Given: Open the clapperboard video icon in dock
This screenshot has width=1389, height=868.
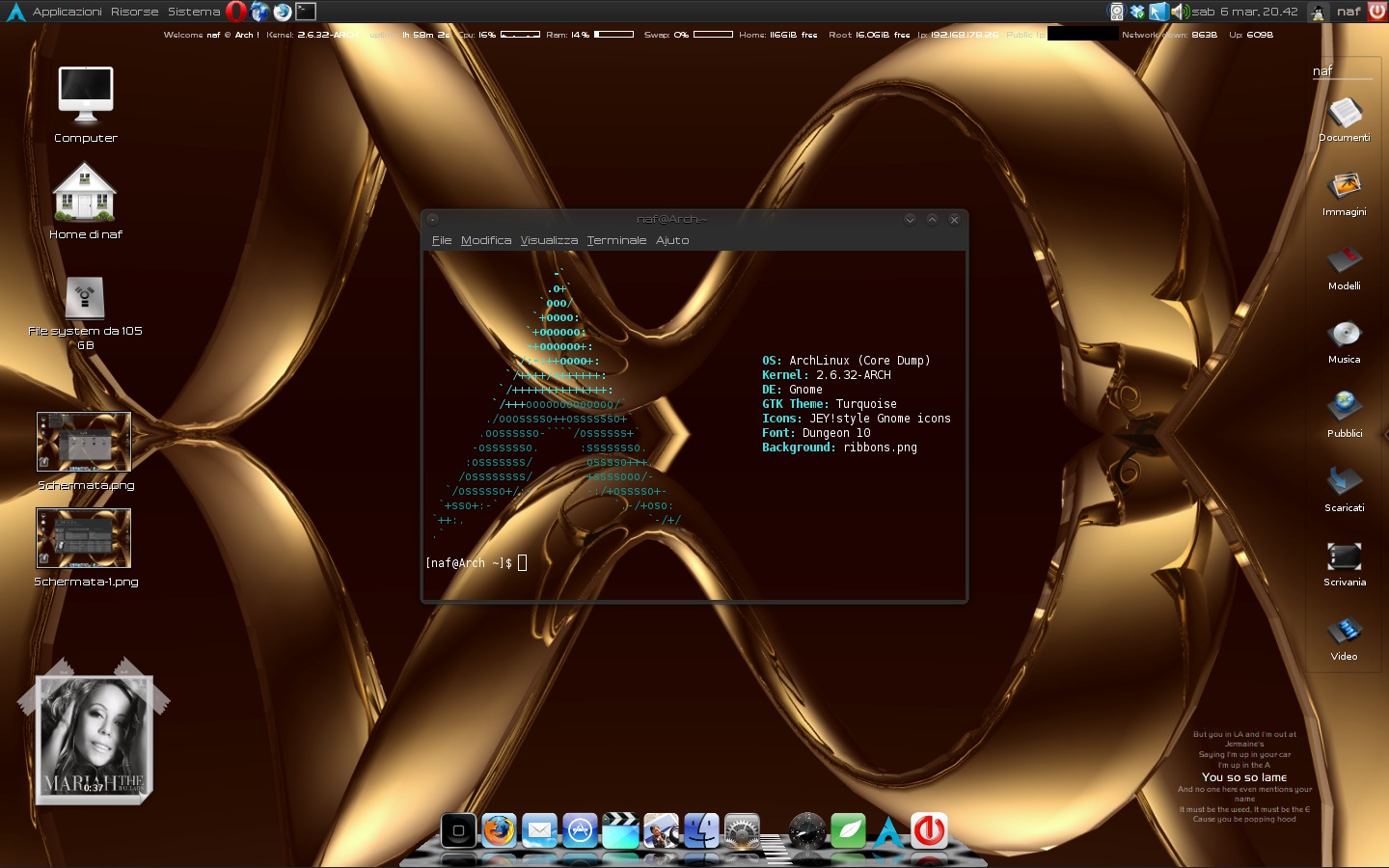Looking at the screenshot, I should tap(620, 830).
